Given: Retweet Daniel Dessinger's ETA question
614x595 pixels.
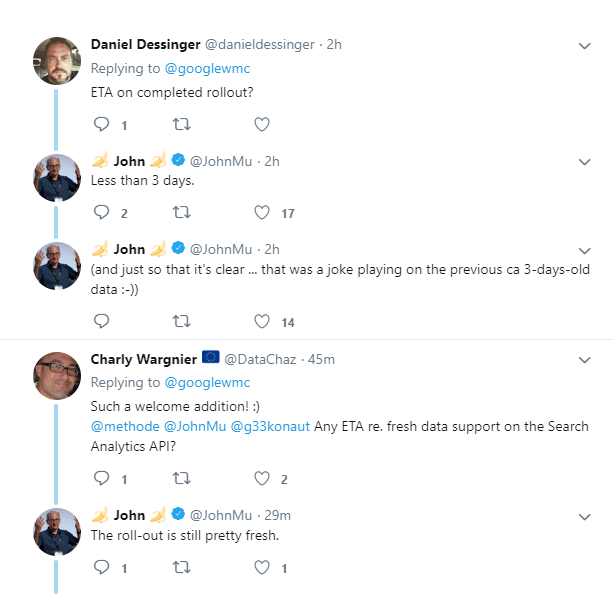Looking at the screenshot, I should [181, 125].
